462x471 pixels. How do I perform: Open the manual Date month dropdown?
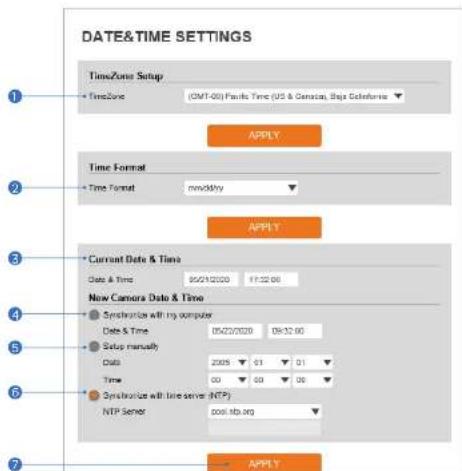[x=270, y=362]
